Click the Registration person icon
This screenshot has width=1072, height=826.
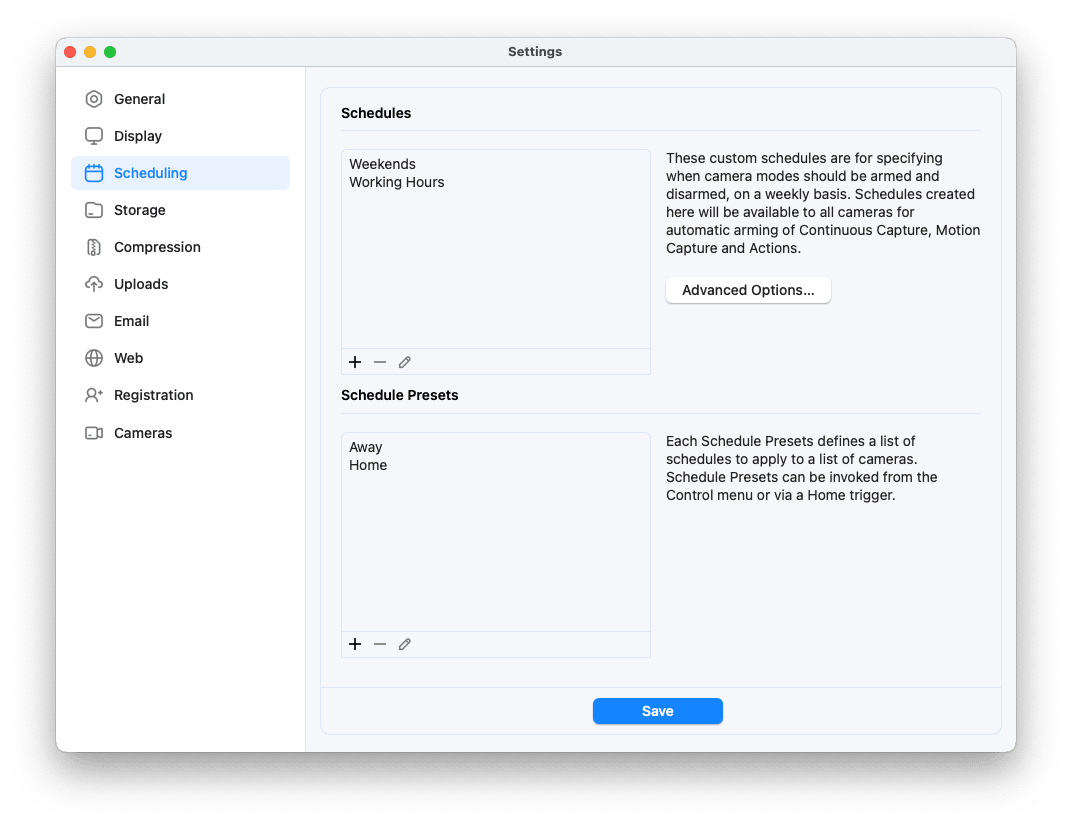93,395
